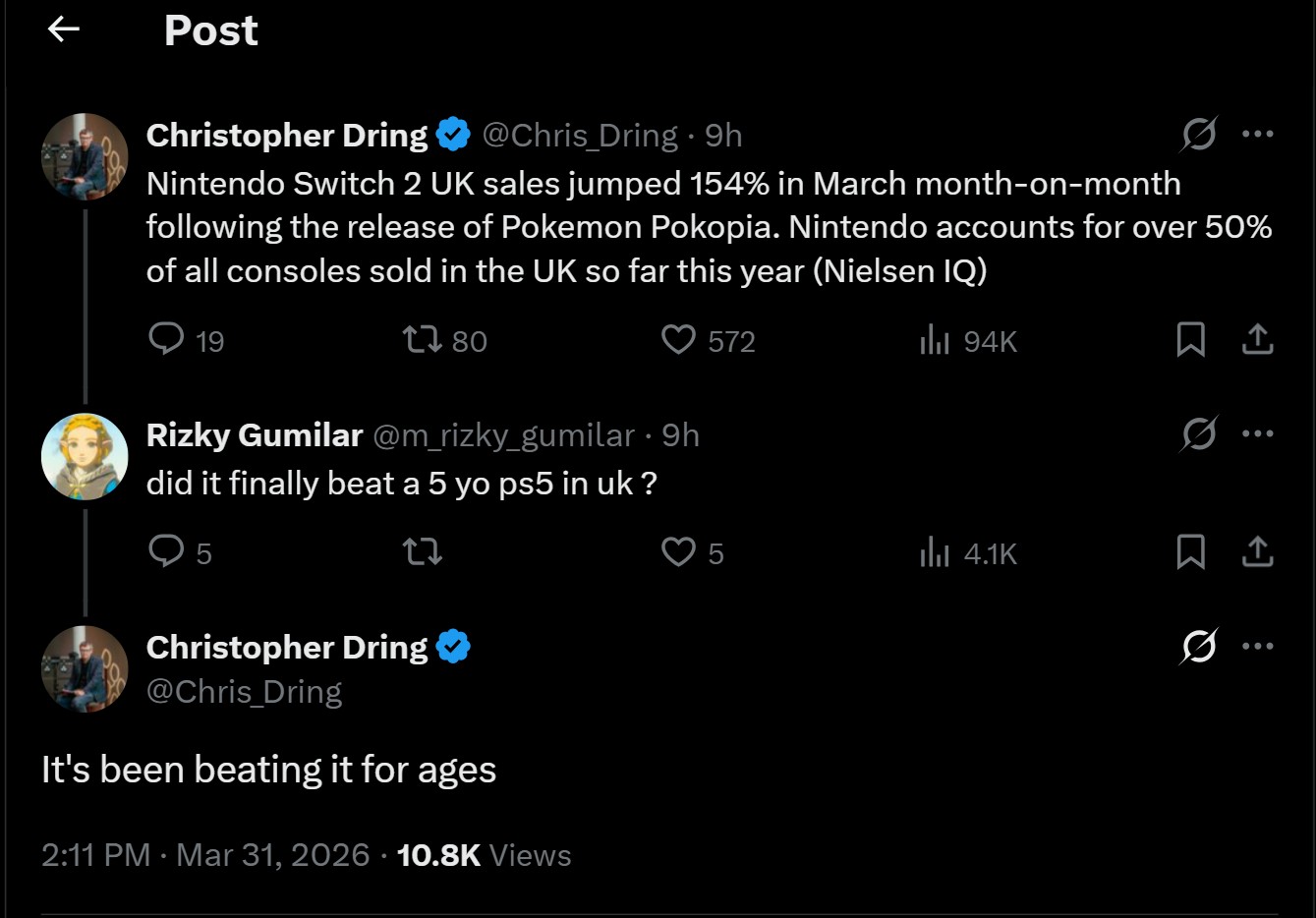Click the Post header title
The width and height of the screenshot is (1316, 918).
click(x=209, y=29)
